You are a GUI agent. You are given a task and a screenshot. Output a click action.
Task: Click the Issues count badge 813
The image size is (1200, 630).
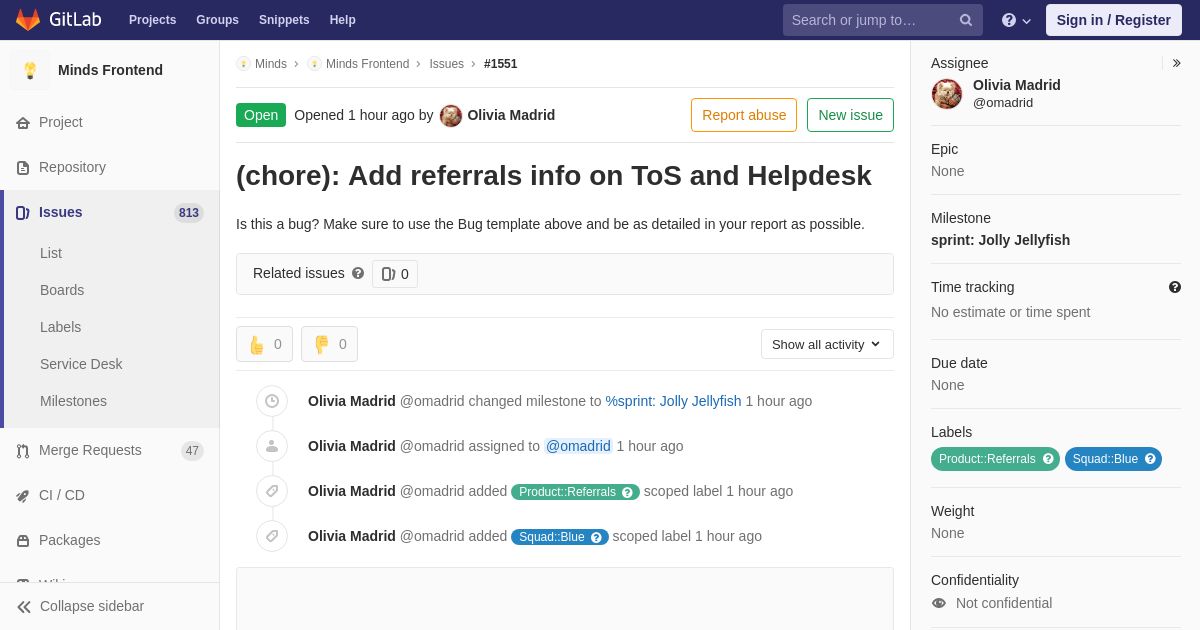coord(189,213)
